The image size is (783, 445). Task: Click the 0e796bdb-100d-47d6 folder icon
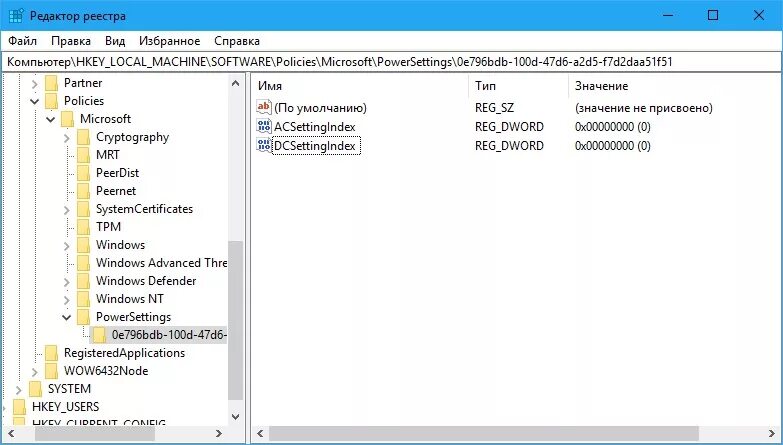click(x=99, y=335)
